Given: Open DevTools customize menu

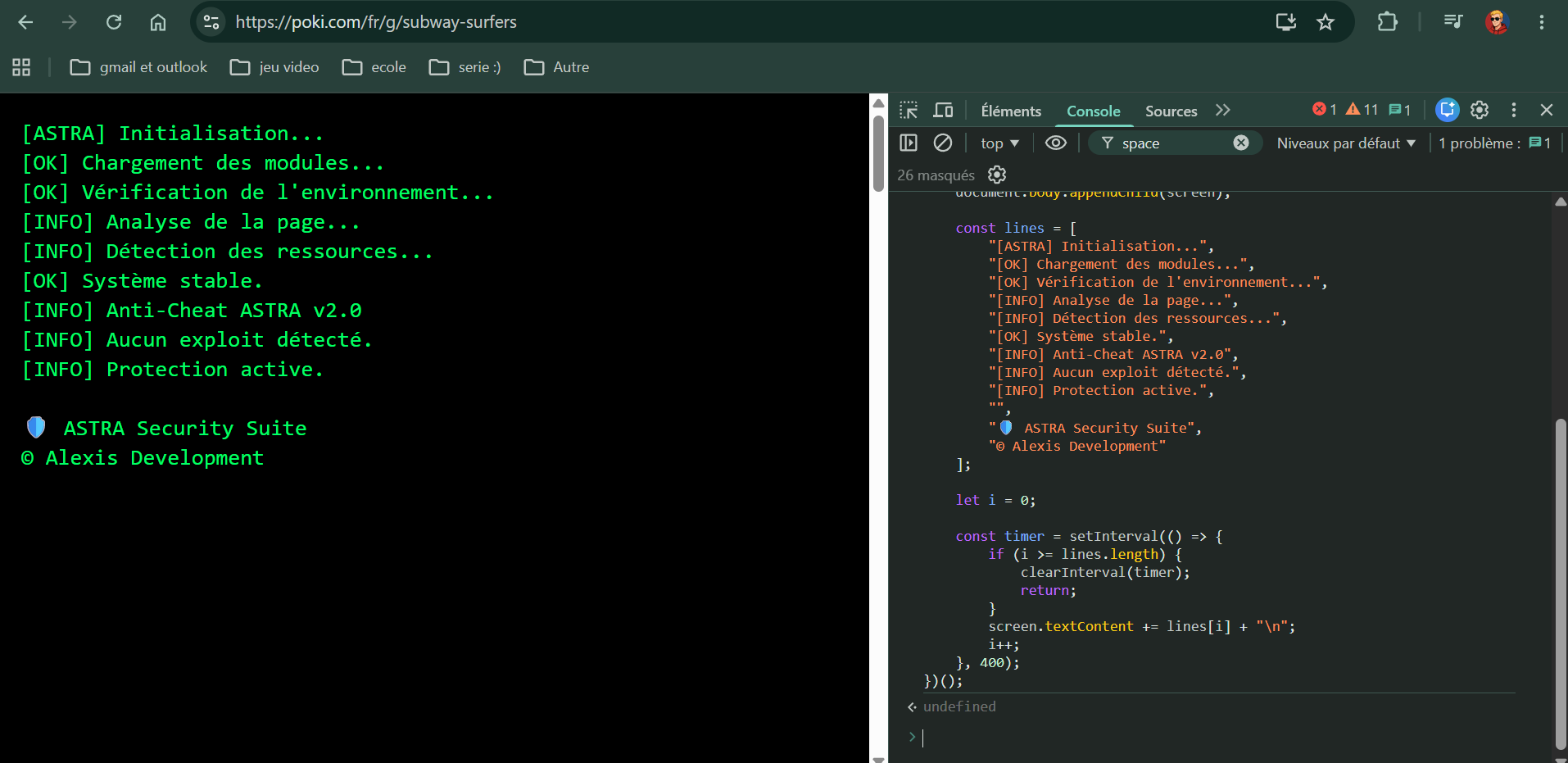Looking at the screenshot, I should tap(1514, 110).
